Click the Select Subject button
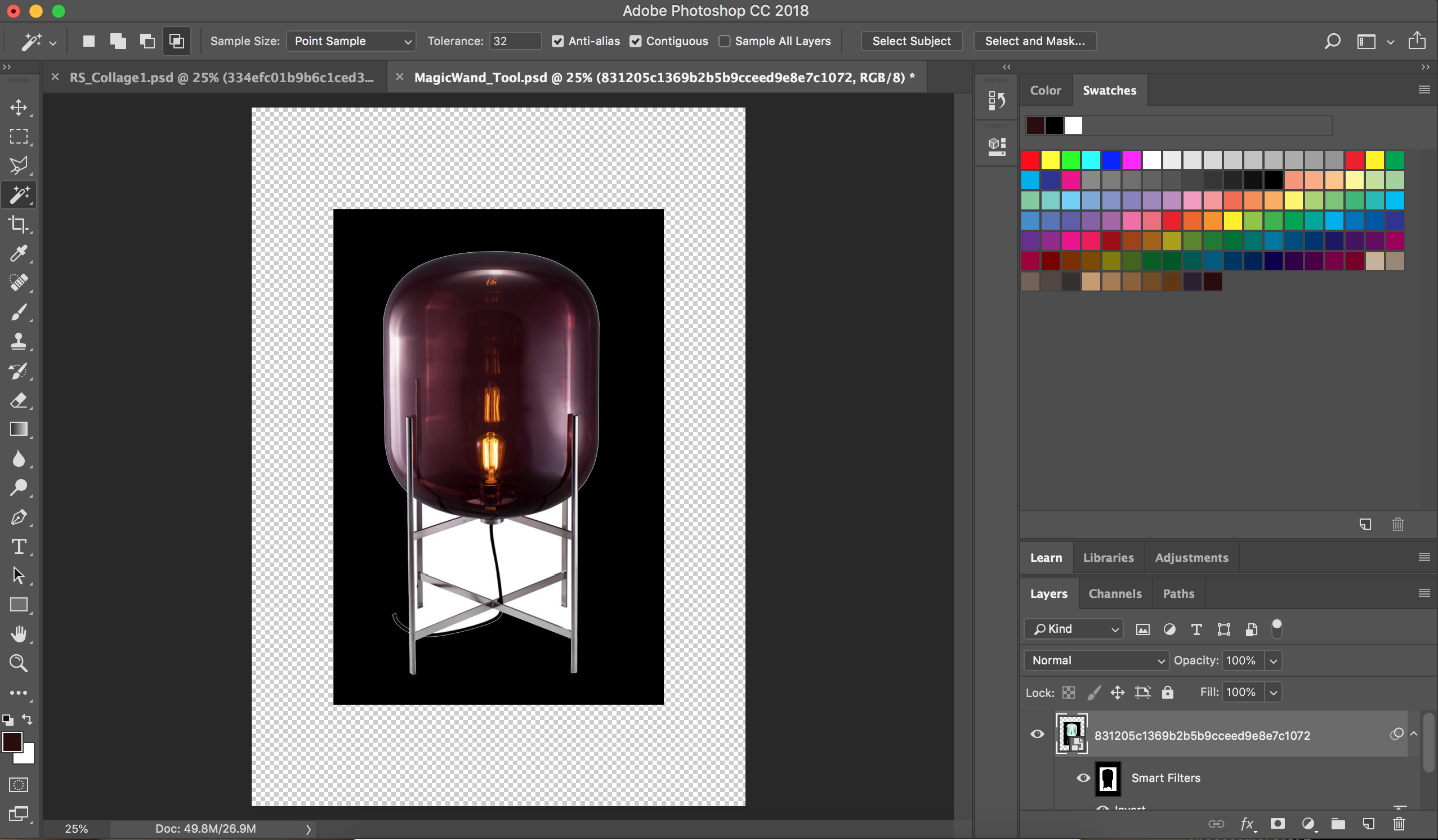The image size is (1438, 840). 912,41
